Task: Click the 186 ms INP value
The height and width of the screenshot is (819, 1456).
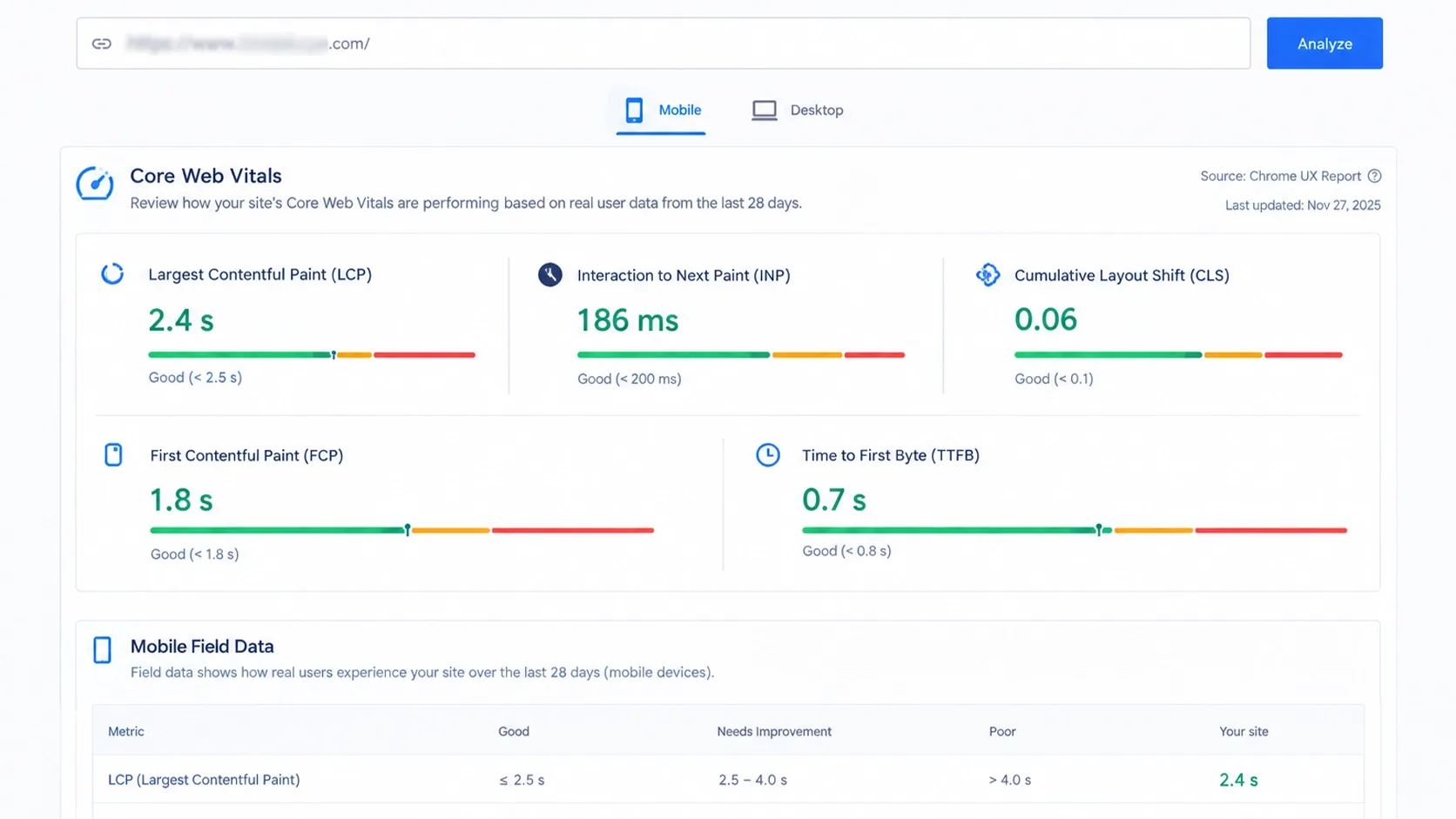Action: [x=628, y=320]
